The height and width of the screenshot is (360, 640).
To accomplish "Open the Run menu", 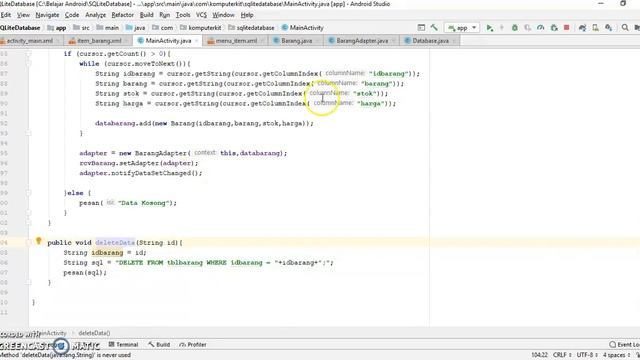I will click(164, 15).
